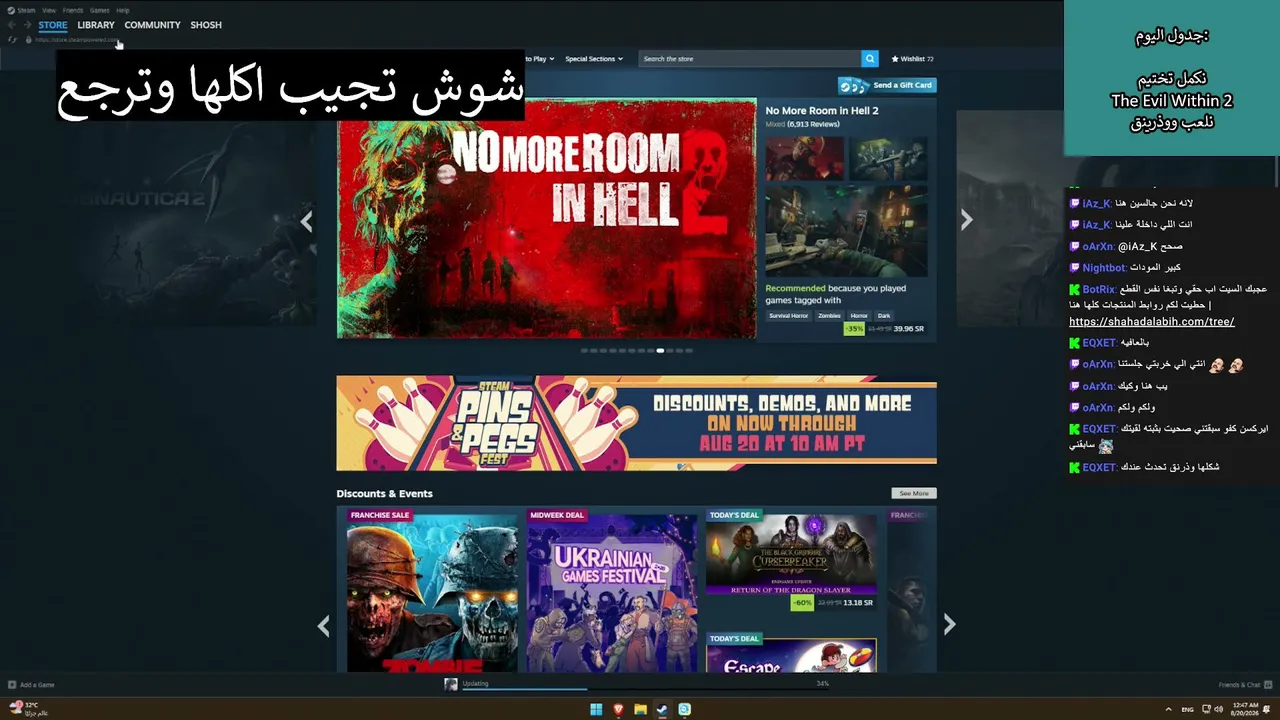Select the Zombies tag
This screenshot has height=720, width=1280.
click(830, 316)
